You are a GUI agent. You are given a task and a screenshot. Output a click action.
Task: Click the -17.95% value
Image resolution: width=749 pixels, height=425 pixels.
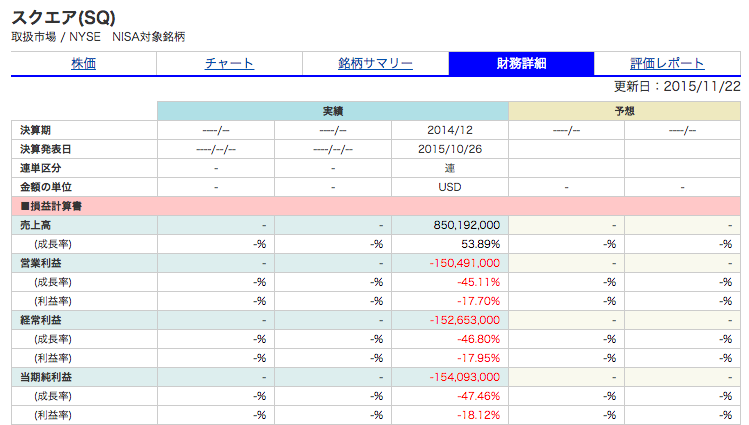[x=479, y=358]
